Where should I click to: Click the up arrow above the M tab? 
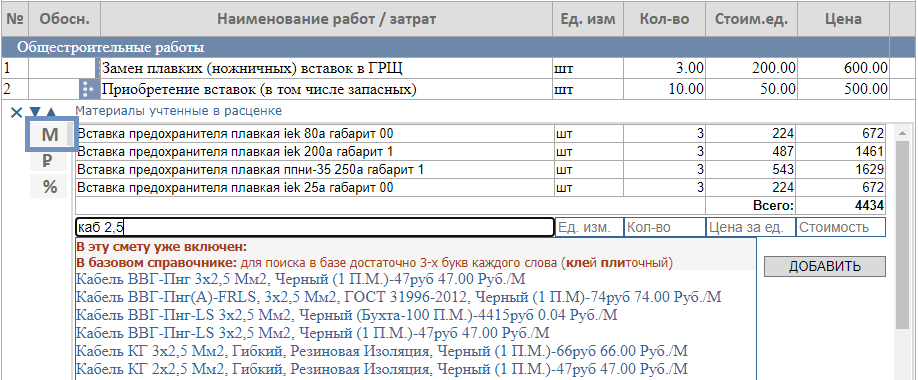51,112
